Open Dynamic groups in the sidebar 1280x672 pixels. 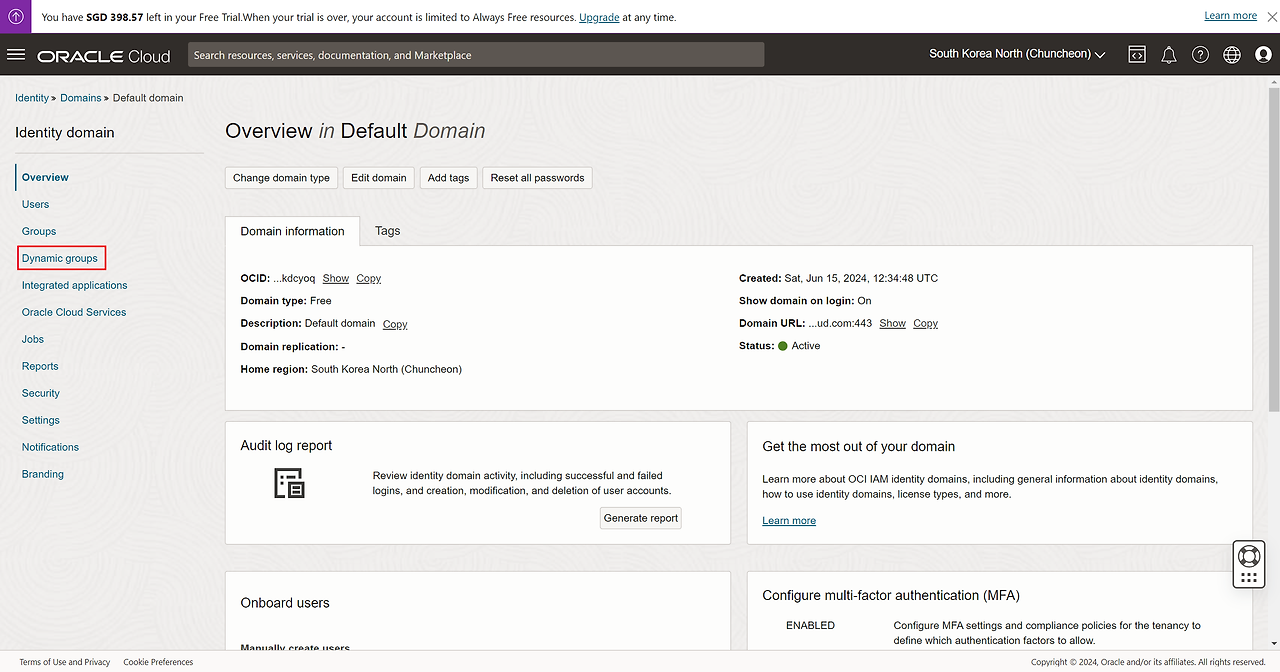point(60,258)
